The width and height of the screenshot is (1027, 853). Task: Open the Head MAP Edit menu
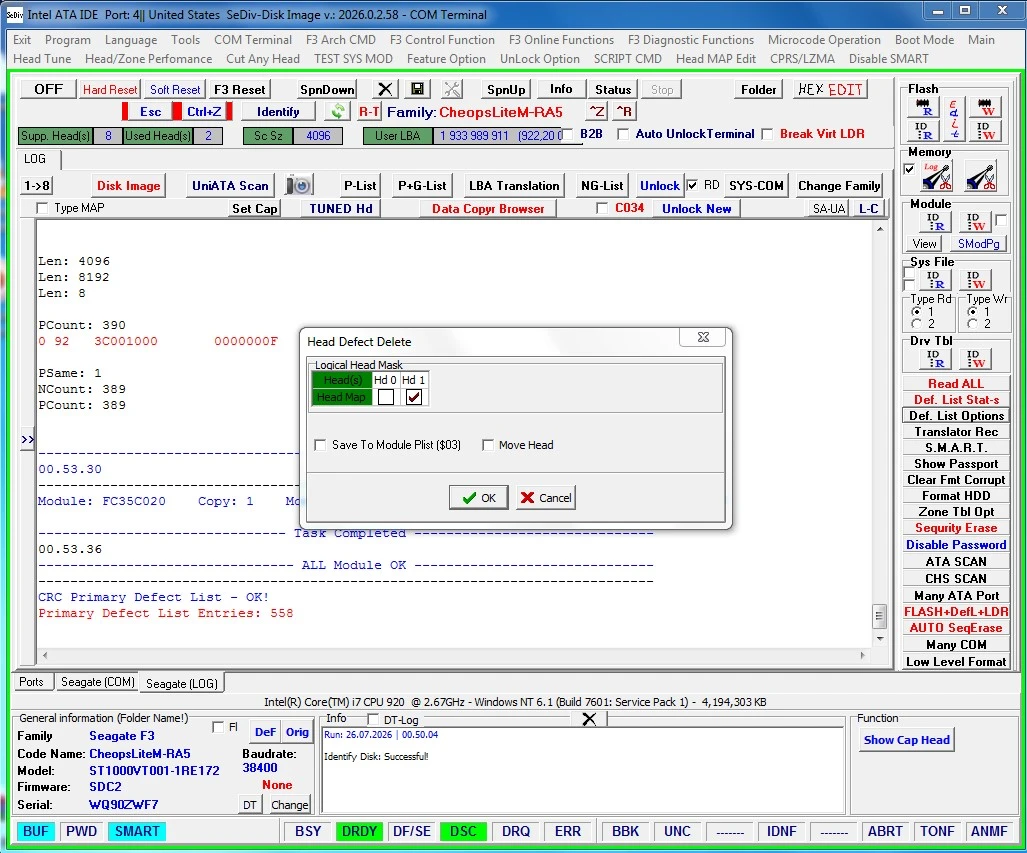(x=715, y=59)
